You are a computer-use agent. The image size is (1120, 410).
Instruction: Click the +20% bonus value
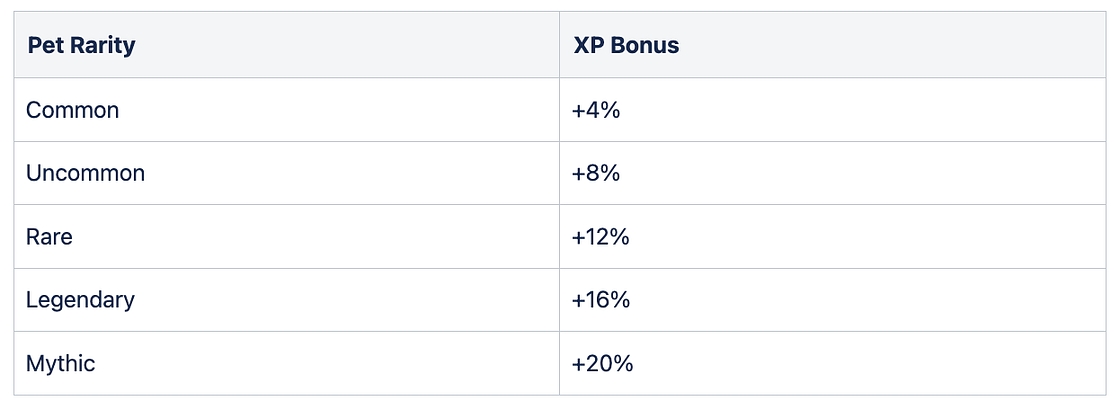click(602, 363)
